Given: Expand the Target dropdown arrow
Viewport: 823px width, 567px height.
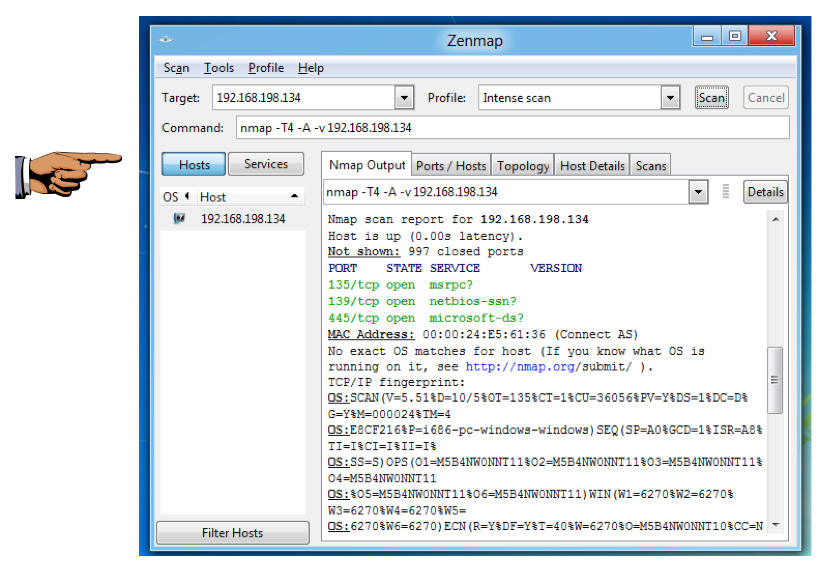Looking at the screenshot, I should (404, 98).
